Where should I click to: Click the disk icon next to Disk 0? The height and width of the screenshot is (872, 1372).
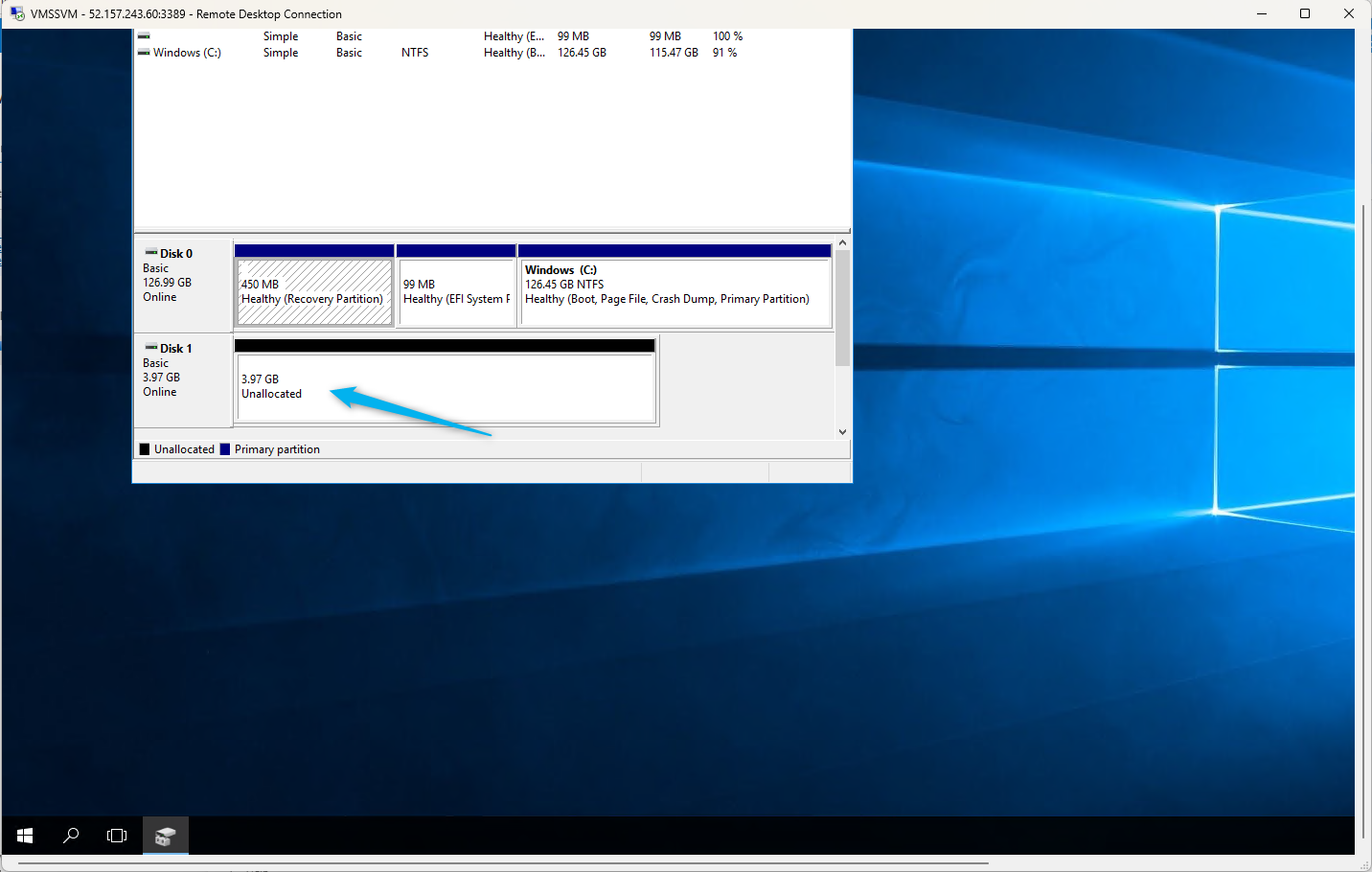(151, 253)
